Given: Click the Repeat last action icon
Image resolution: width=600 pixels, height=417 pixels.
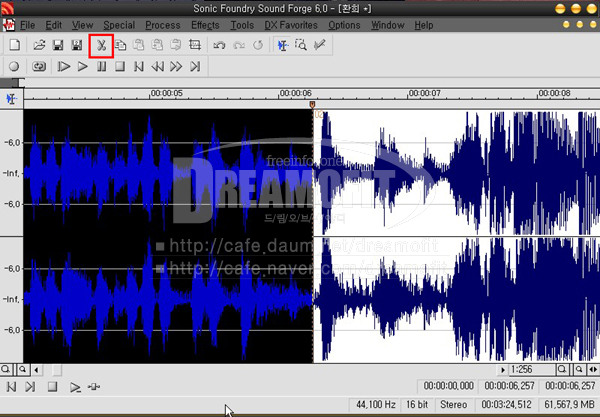Looking at the screenshot, I should click(258, 45).
